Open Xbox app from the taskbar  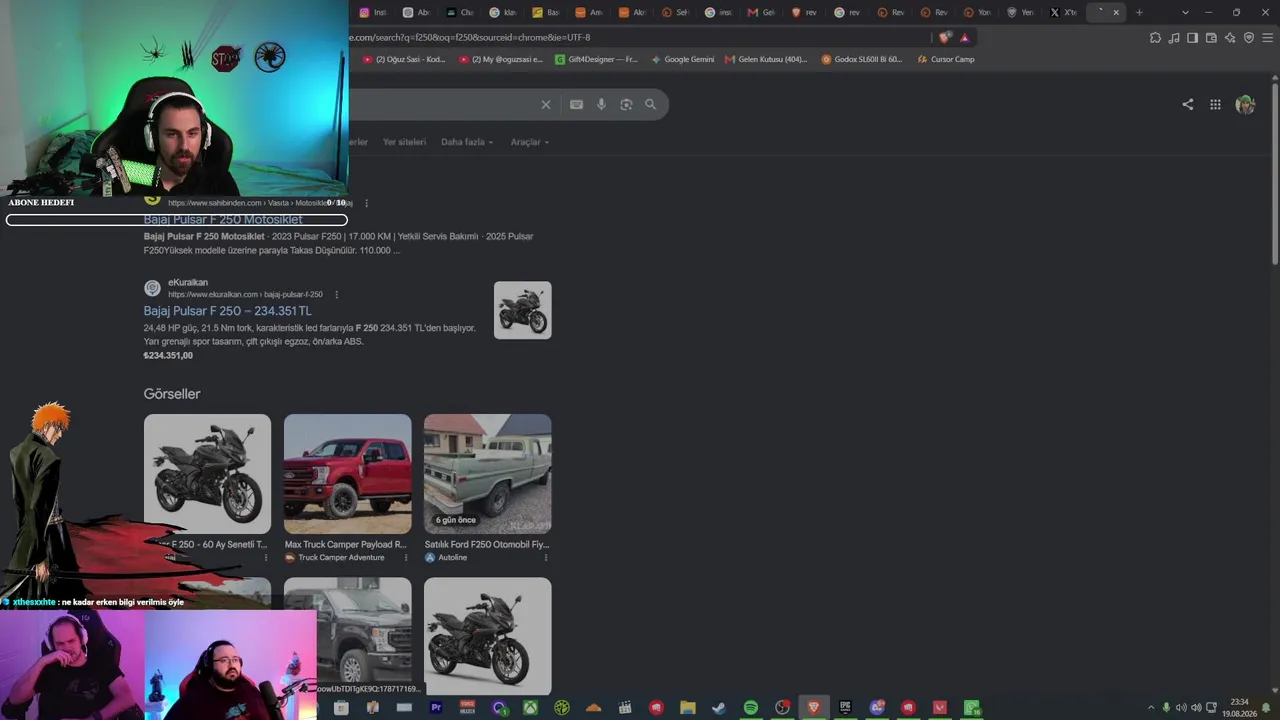(x=530, y=708)
